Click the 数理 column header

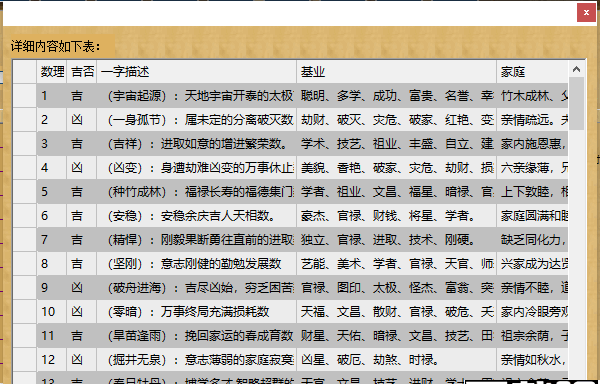pyautogui.click(x=52, y=72)
